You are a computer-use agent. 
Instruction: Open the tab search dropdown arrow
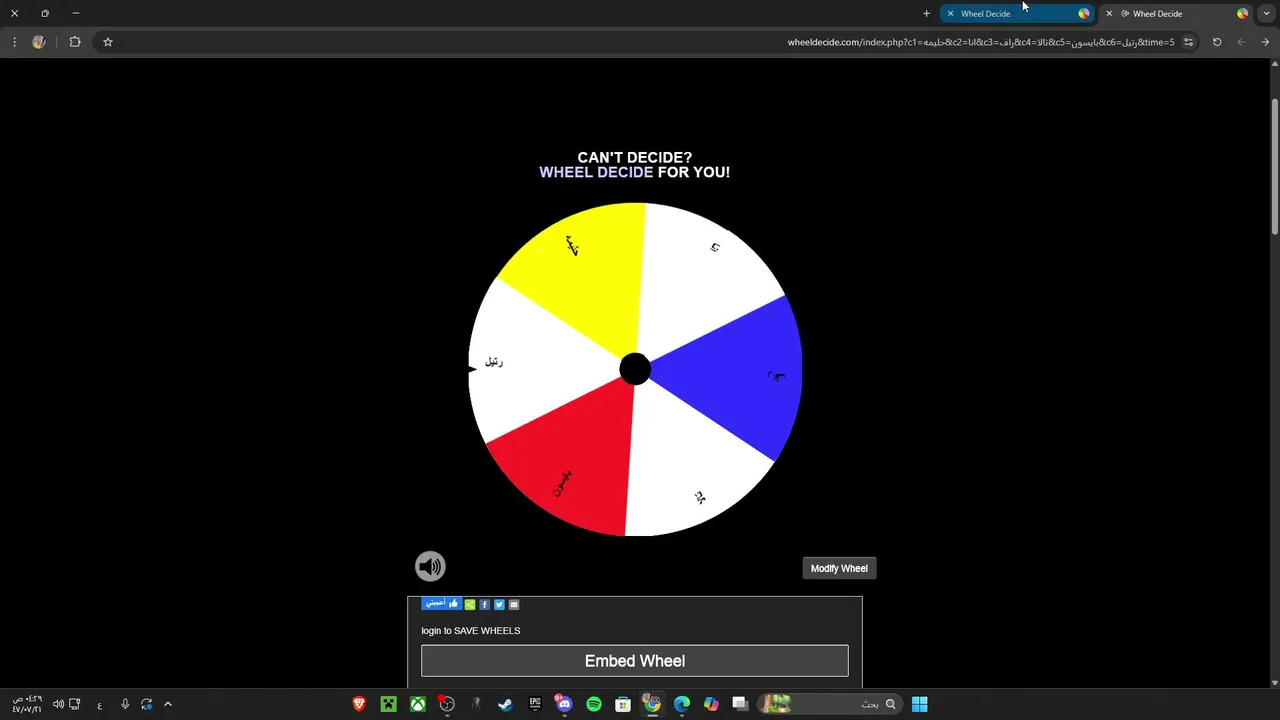[1266, 13]
